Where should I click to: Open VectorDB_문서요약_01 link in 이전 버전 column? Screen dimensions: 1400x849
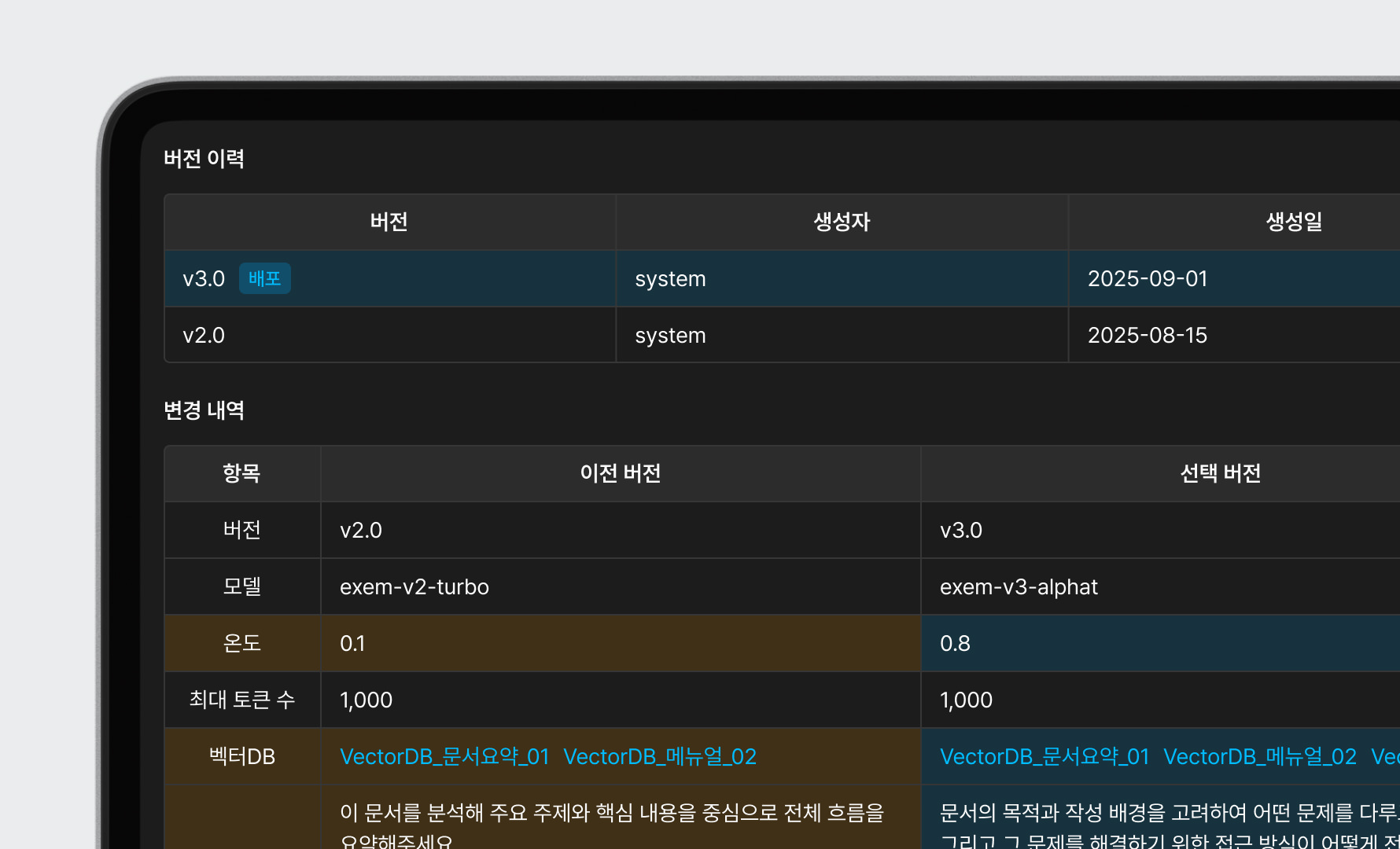tap(444, 757)
